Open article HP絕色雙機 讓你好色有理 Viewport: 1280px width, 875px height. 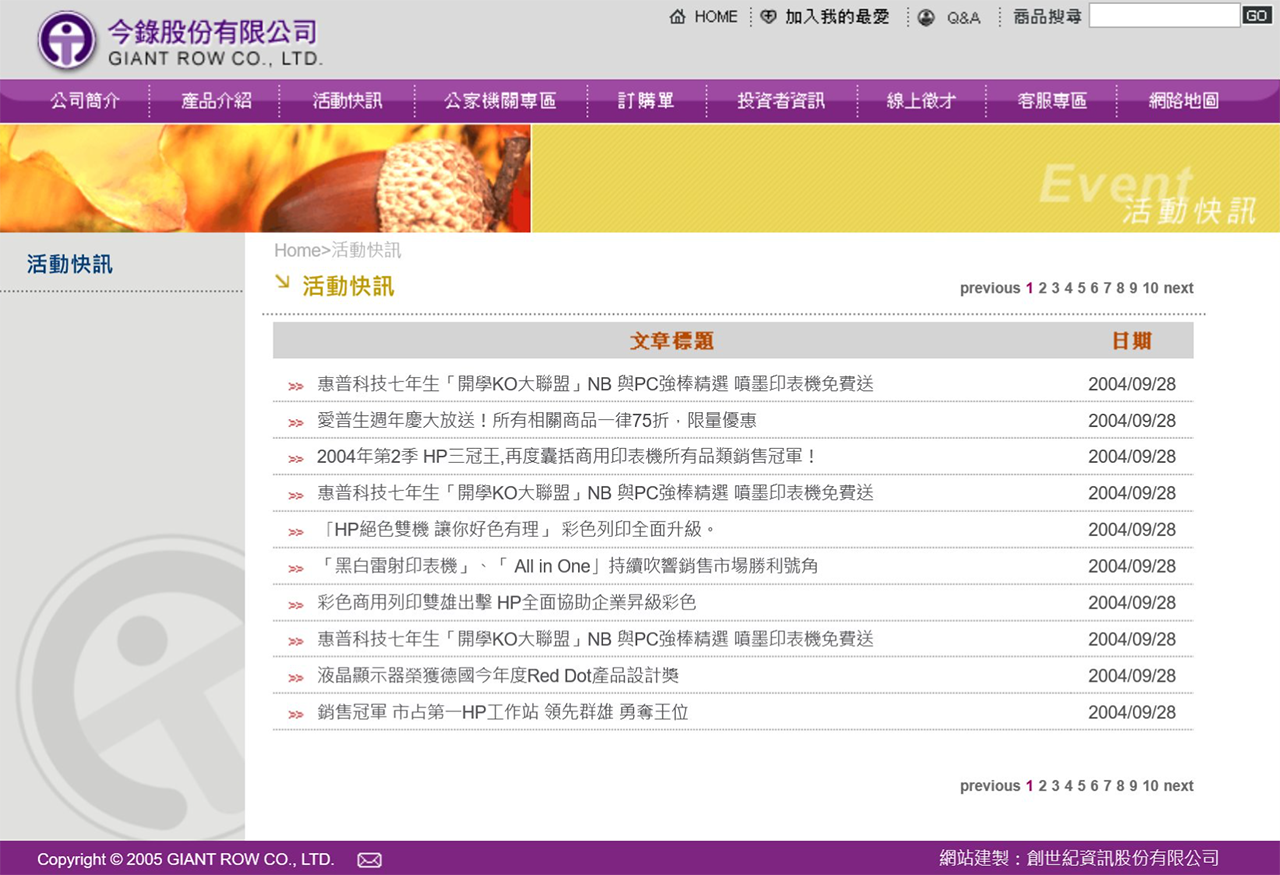pyautogui.click(x=517, y=530)
